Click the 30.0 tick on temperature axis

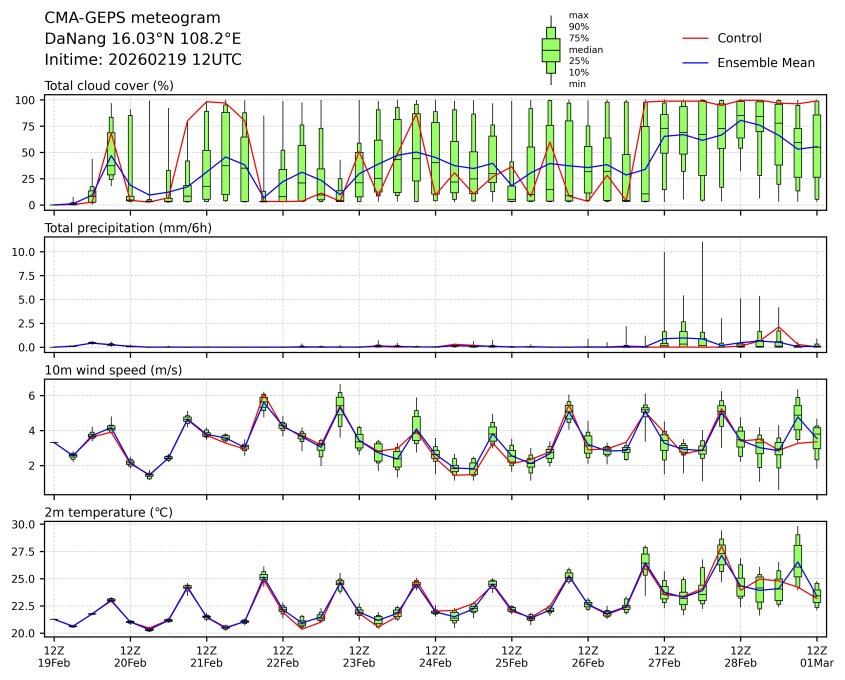(x=28, y=524)
